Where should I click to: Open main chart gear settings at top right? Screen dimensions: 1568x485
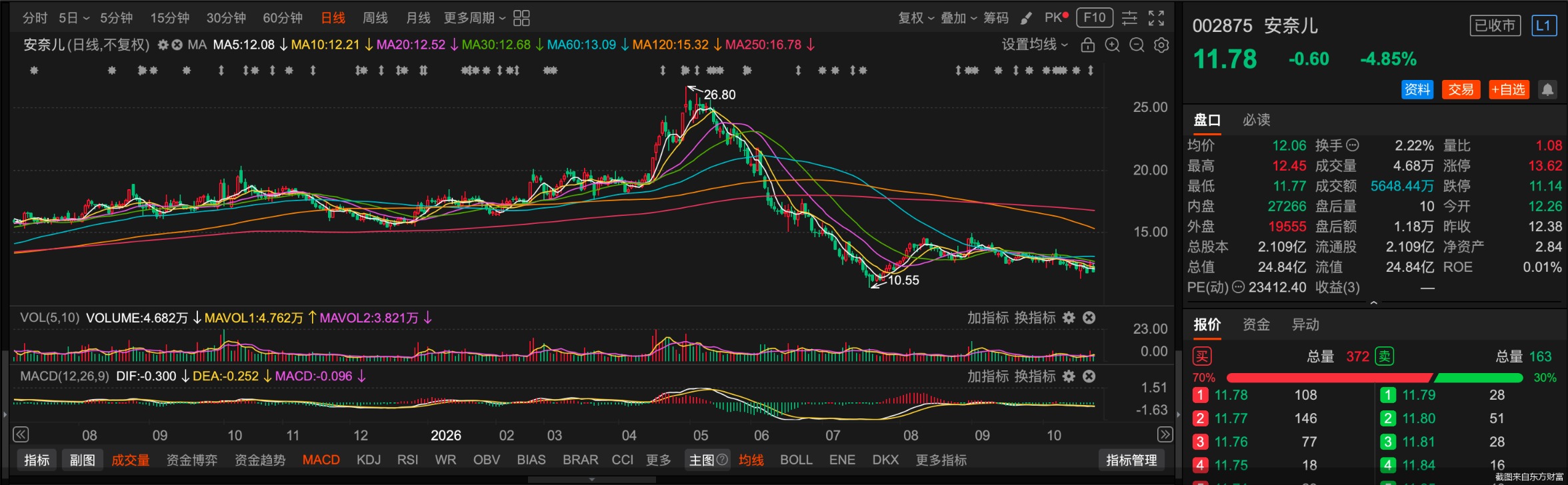(x=1161, y=45)
